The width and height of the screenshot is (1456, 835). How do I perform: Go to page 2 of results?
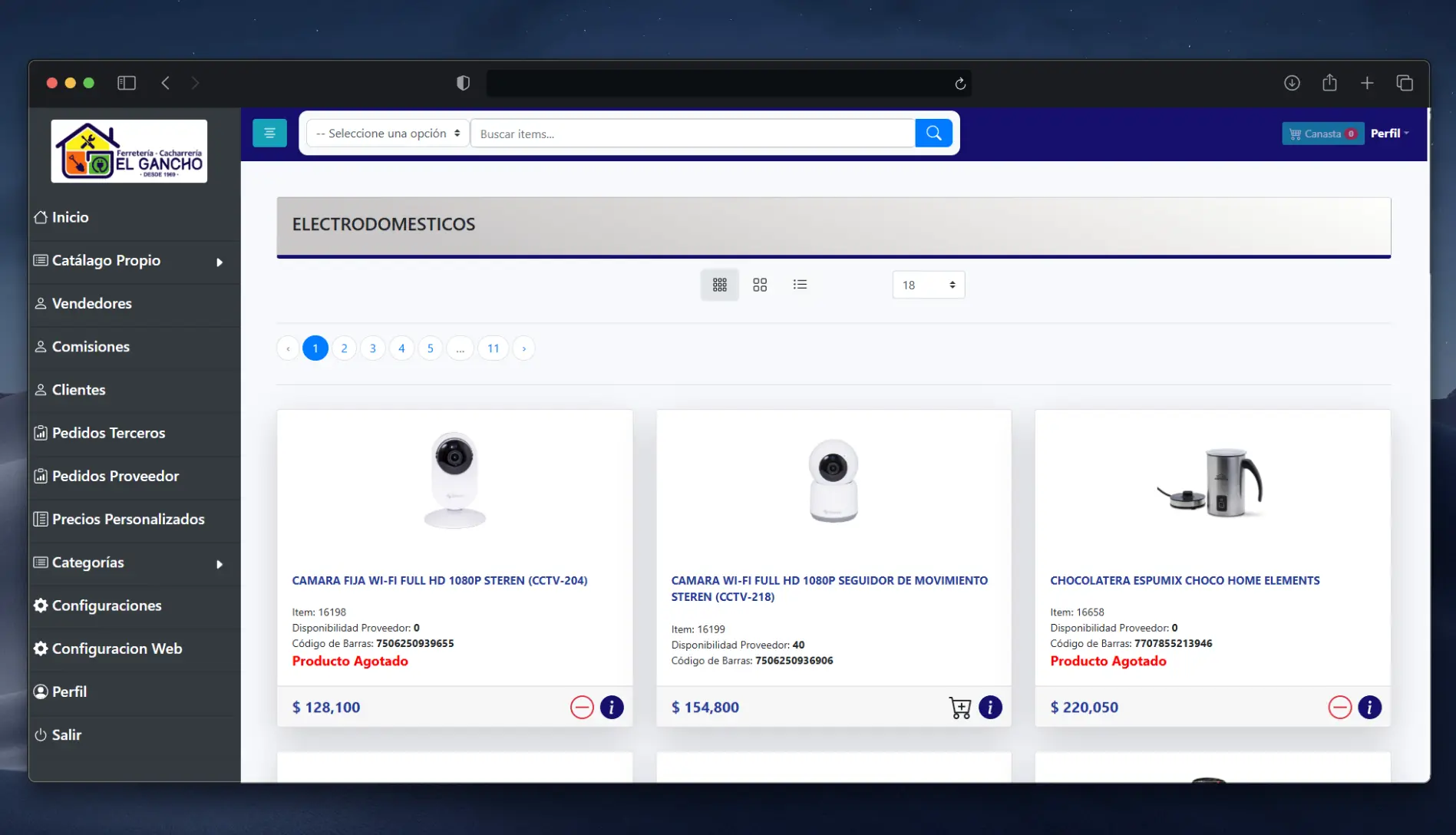[x=344, y=348]
